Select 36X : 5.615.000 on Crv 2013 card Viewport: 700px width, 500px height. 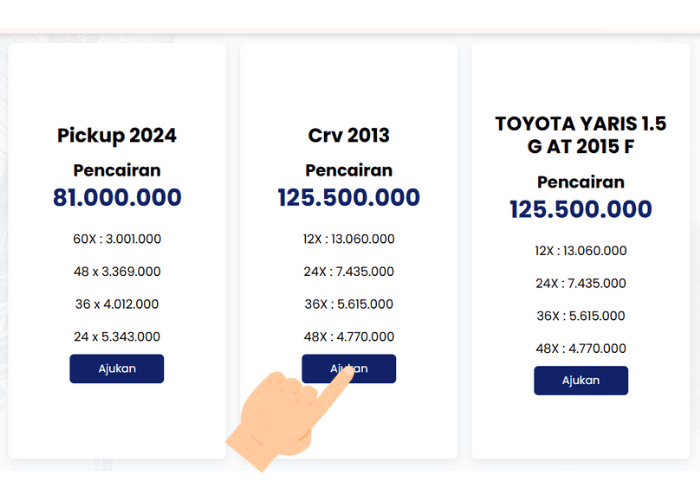pyautogui.click(x=348, y=304)
